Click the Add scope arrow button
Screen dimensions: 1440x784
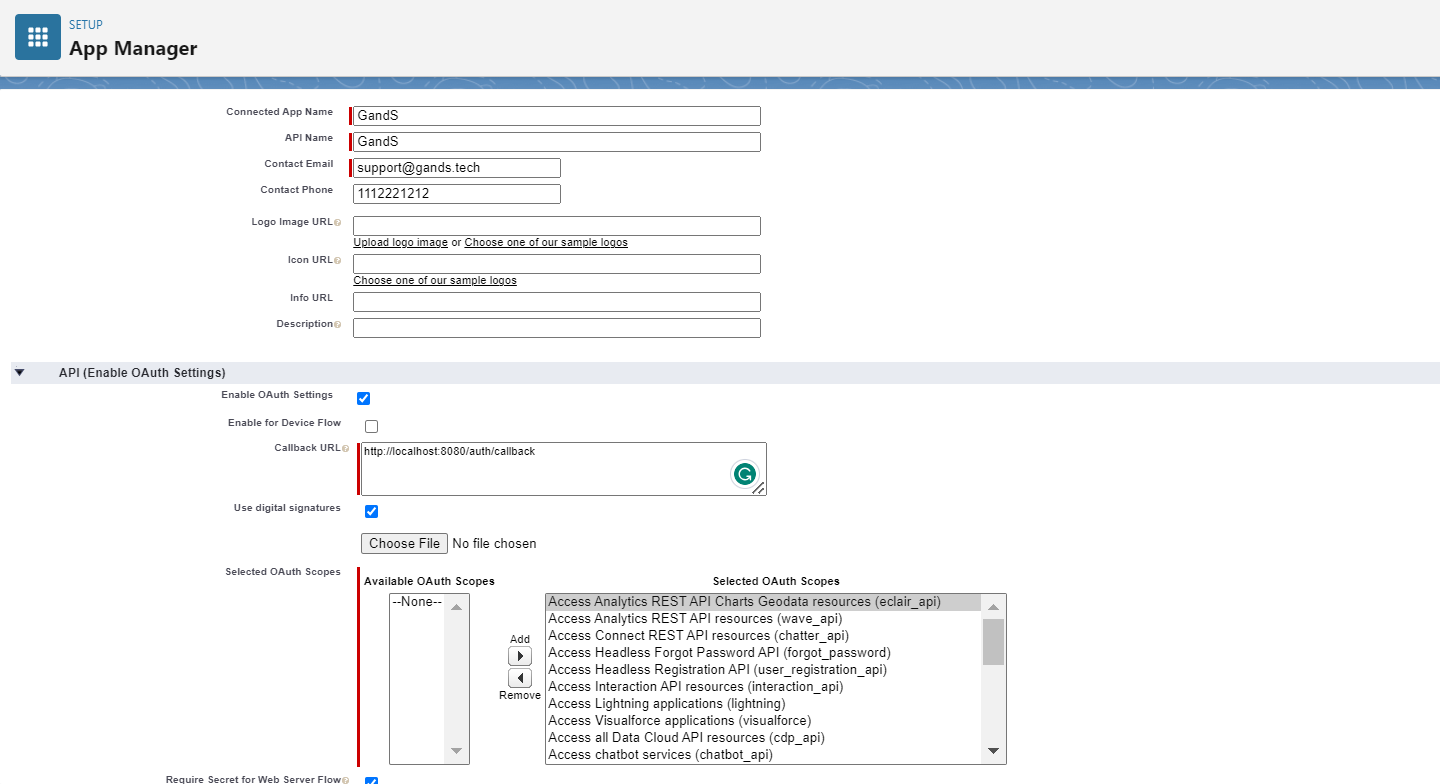click(x=520, y=656)
